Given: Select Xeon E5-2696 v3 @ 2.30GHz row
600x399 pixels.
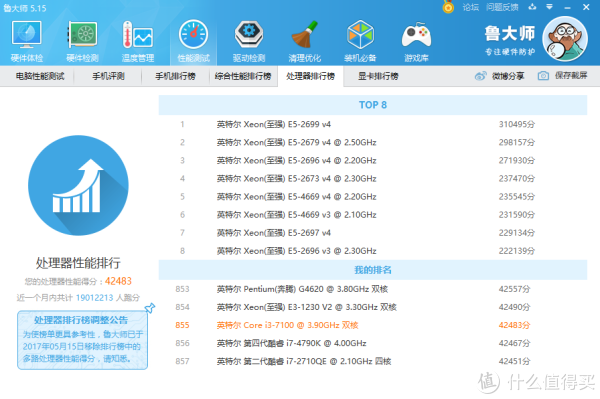Looking at the screenshot, I should [373, 251].
